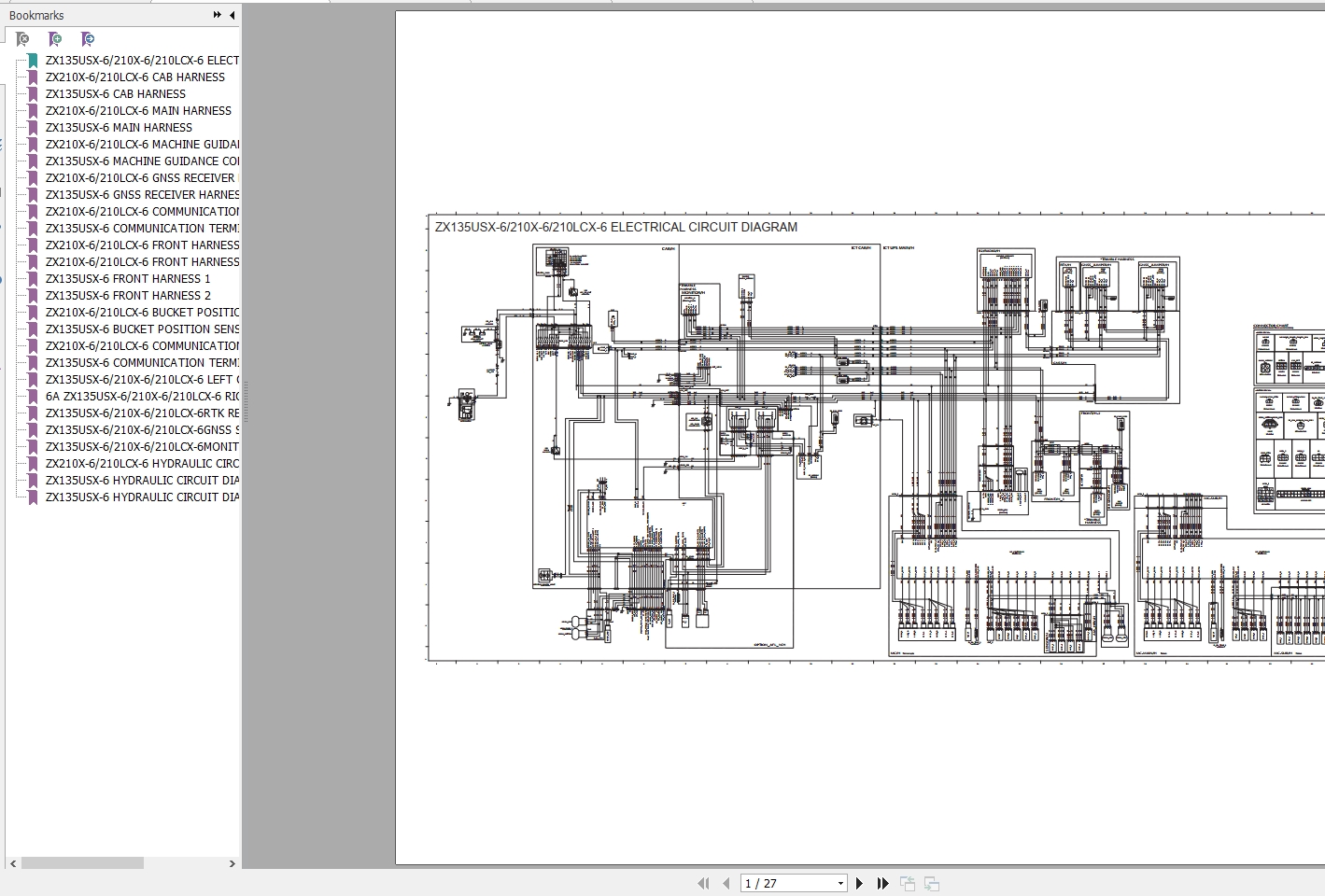
Task: Click the add new bookmark icon
Action: click(55, 39)
